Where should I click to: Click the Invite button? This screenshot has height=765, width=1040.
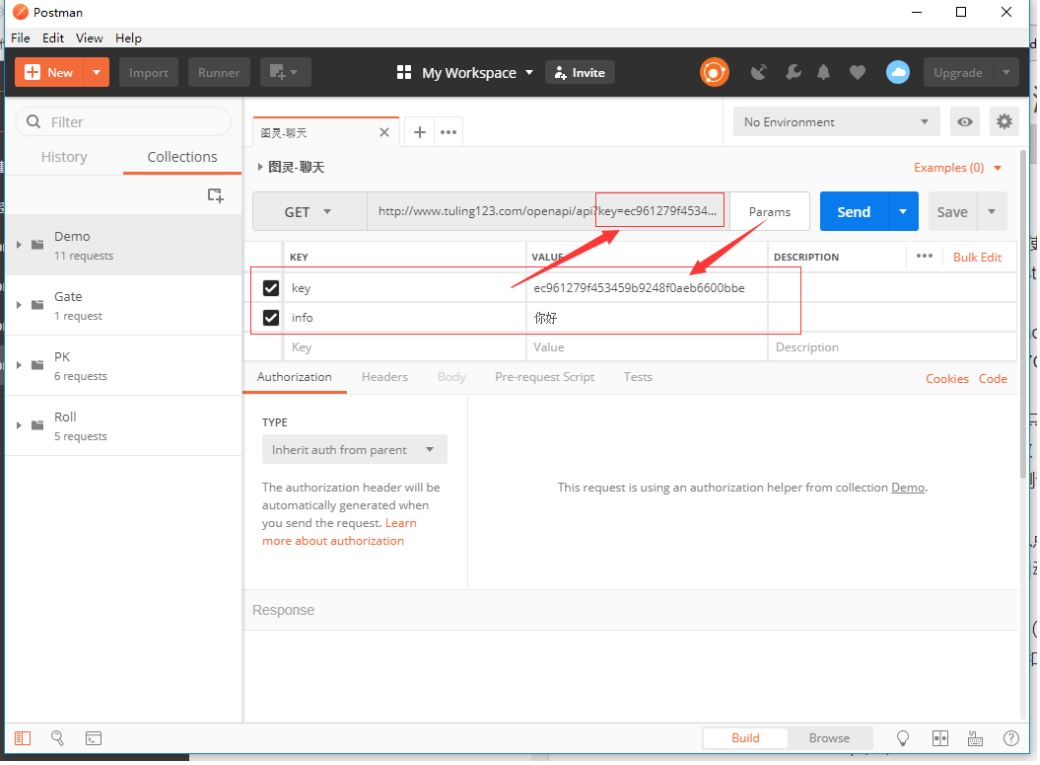[x=580, y=72]
